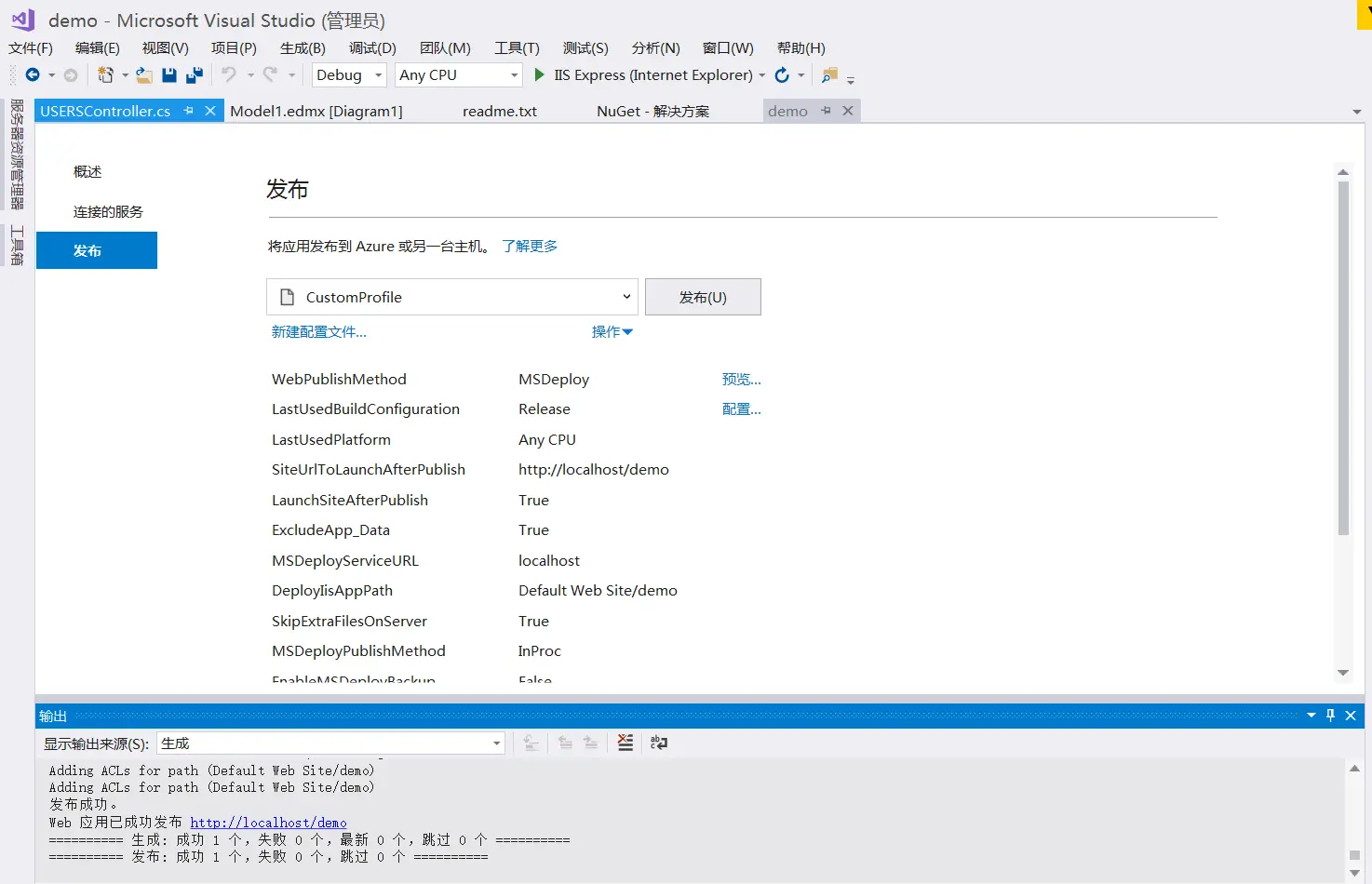
Task: Click Go to Next Message icon
Action: pos(590,743)
